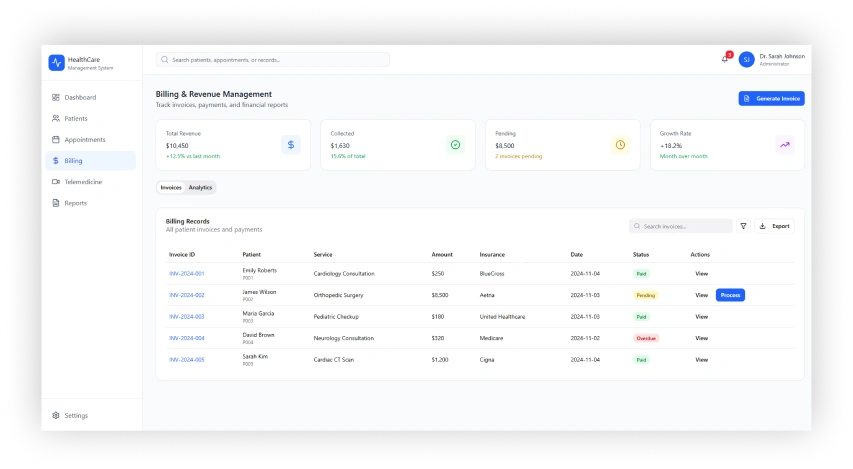Click the HealthCare logo icon
This screenshot has height=469, width=853.
[x=56, y=63]
